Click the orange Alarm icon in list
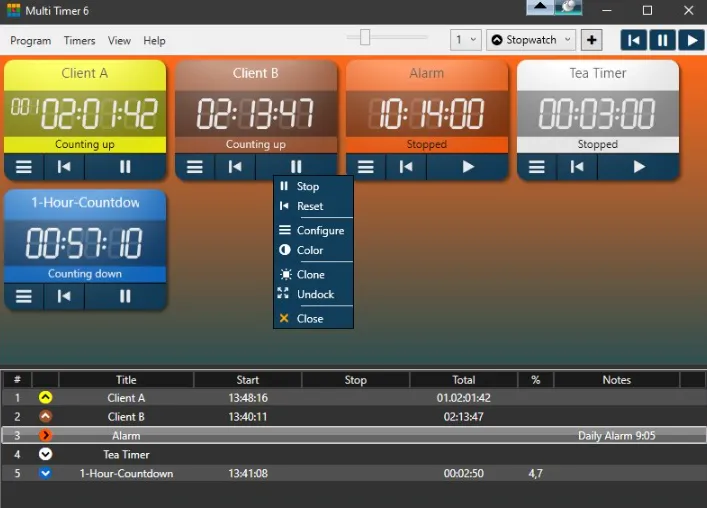 45,435
